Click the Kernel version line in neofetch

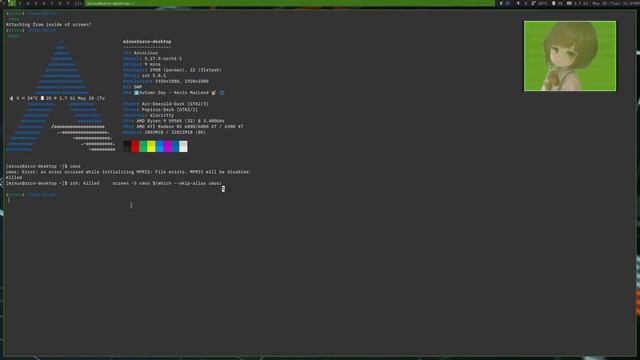pyautogui.click(x=152, y=59)
